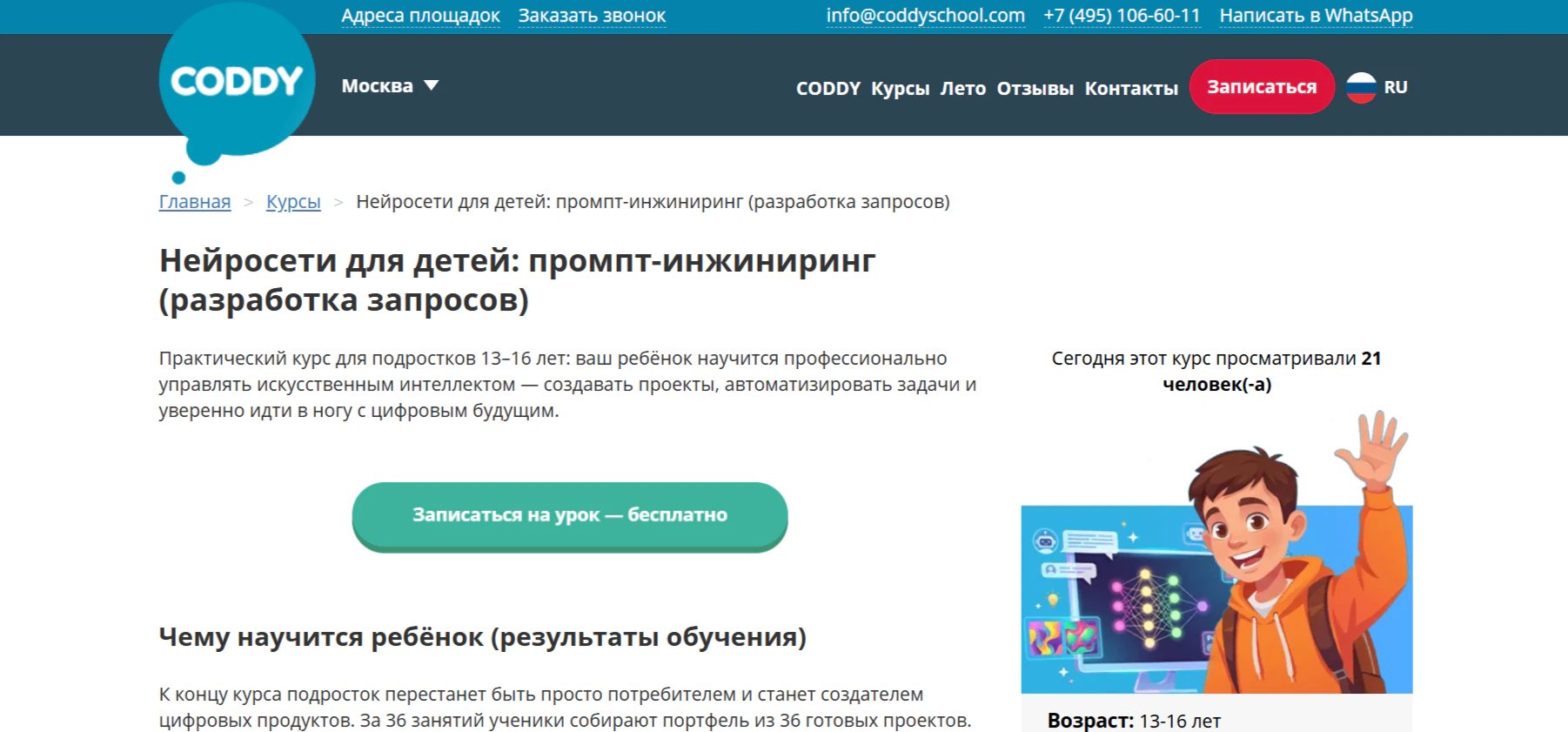Click the Сегодня этот курс просматривали text
Image resolution: width=1568 pixels, height=732 pixels.
[x=1216, y=372]
